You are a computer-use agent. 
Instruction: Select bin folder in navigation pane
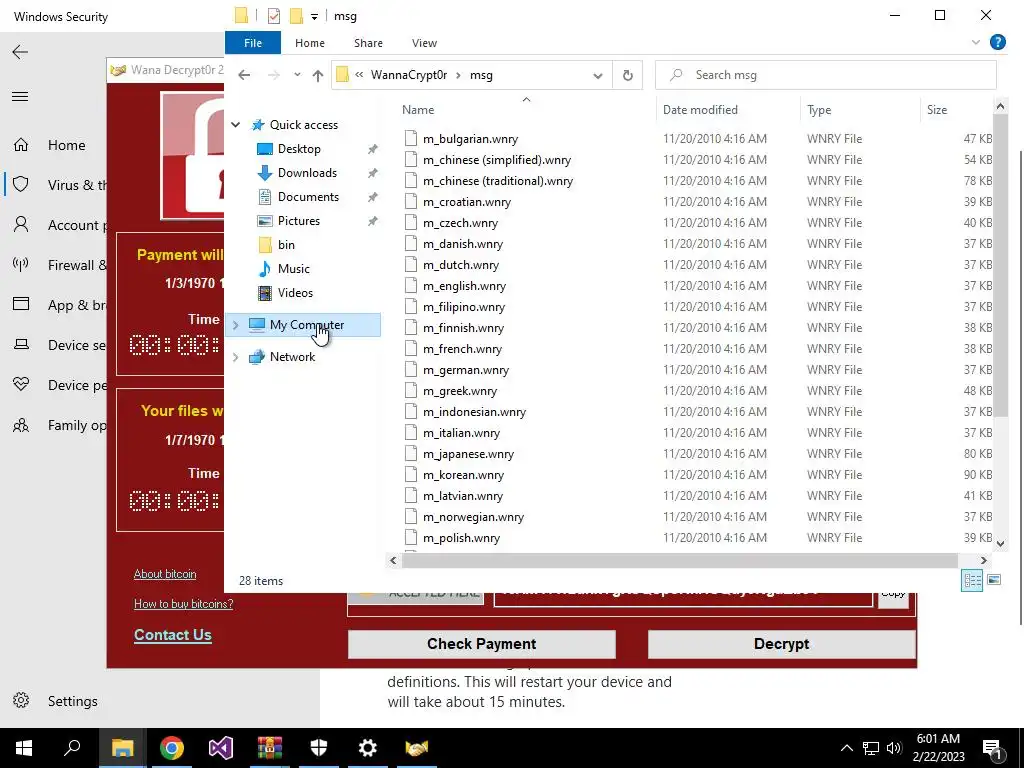tap(286, 245)
